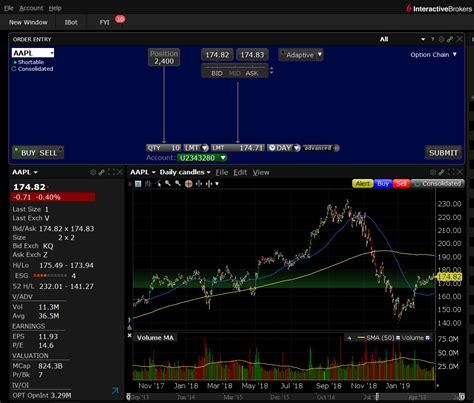The height and width of the screenshot is (403, 474).
Task: Open the All group dropdown in Order Entry header
Action: coord(403,39)
